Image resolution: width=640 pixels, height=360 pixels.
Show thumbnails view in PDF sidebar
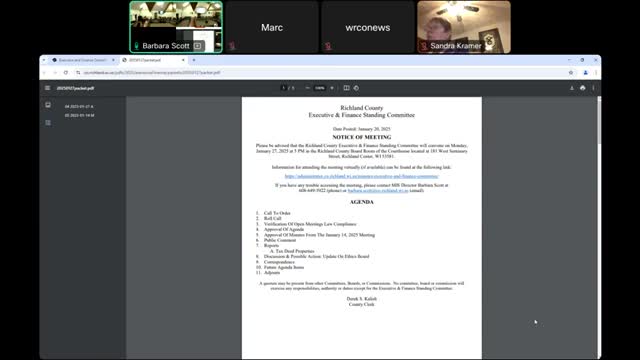(48, 105)
